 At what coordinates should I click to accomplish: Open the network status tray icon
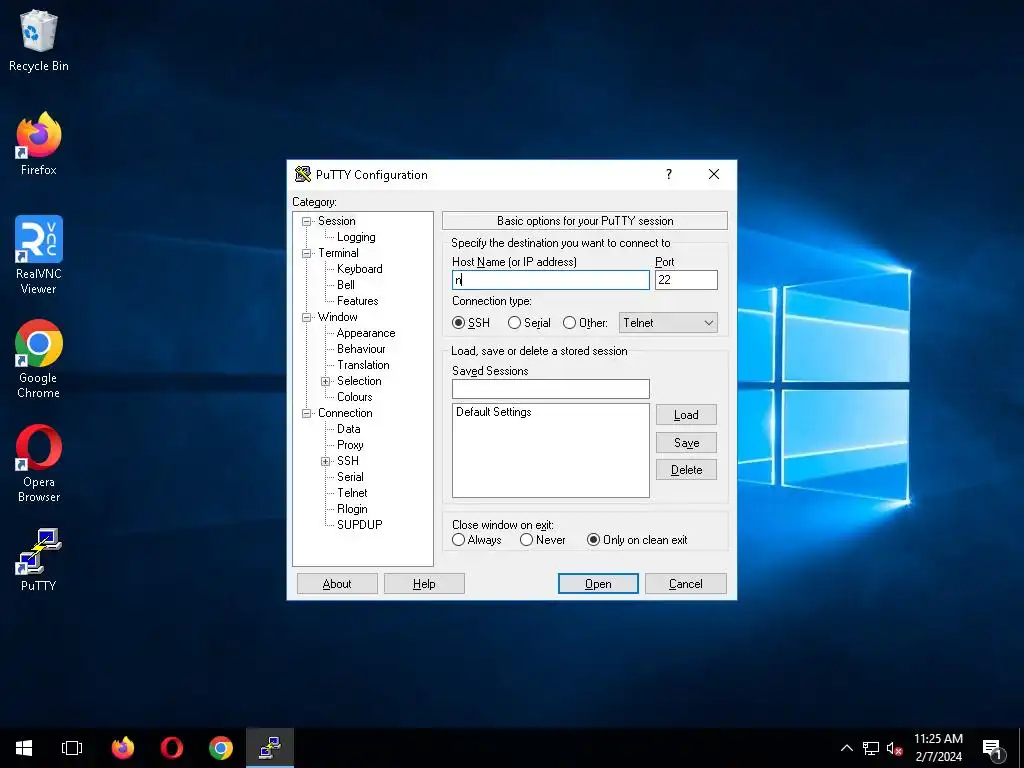tap(871, 748)
